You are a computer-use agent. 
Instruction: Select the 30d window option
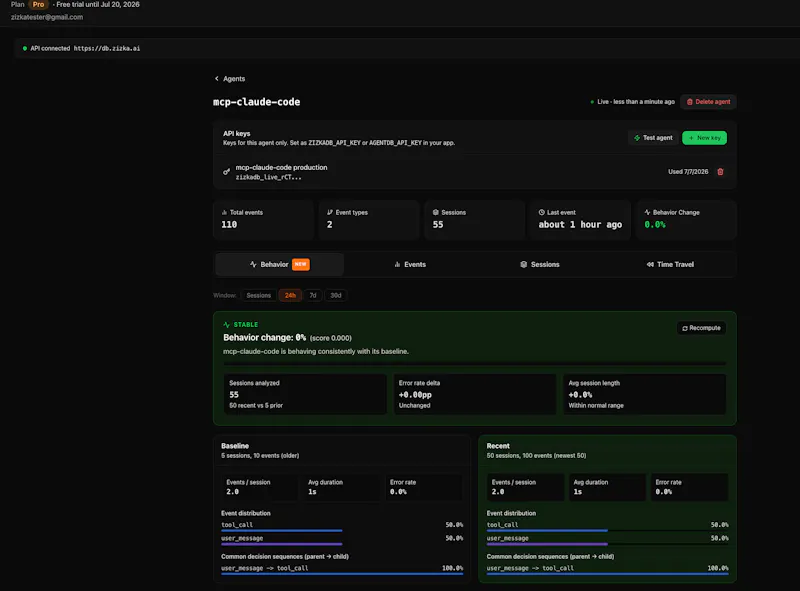[x=336, y=296]
